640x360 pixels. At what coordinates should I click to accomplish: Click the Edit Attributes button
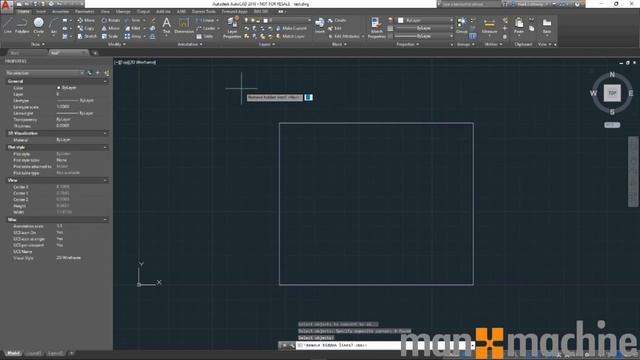tap(346, 36)
